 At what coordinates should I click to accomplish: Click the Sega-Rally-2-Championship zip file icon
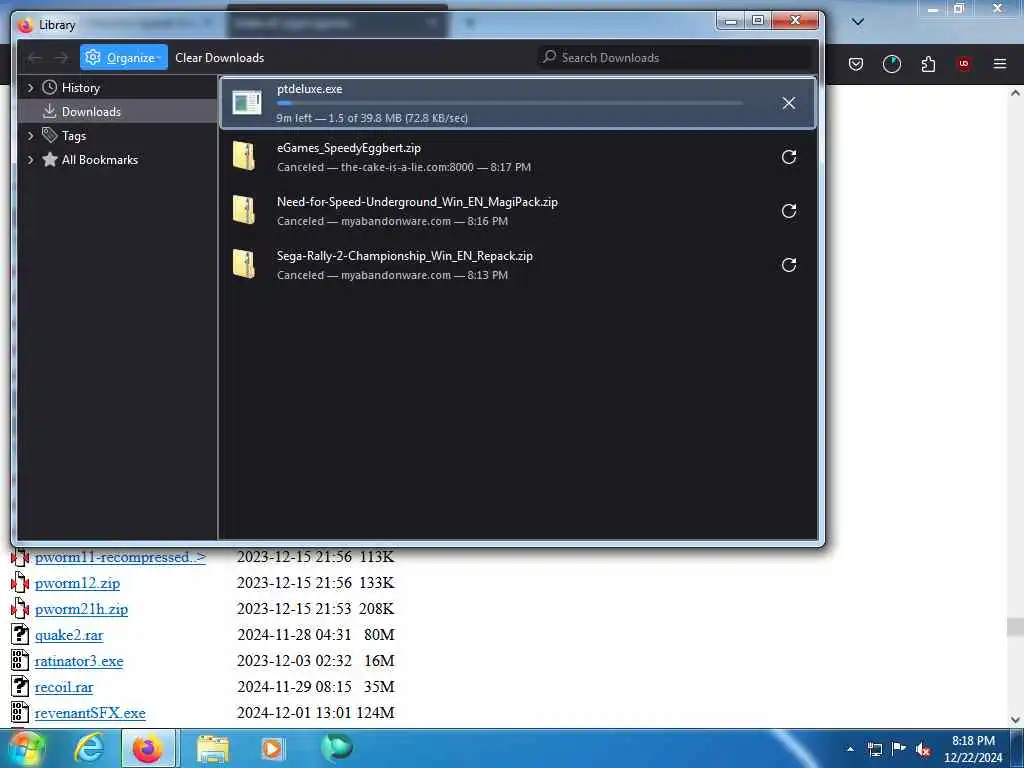[244, 264]
